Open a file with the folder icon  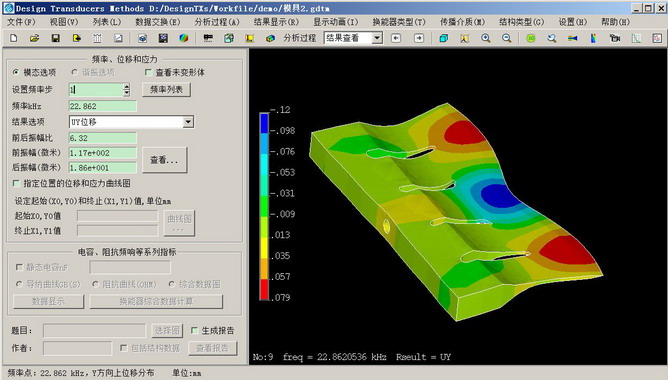[35, 38]
